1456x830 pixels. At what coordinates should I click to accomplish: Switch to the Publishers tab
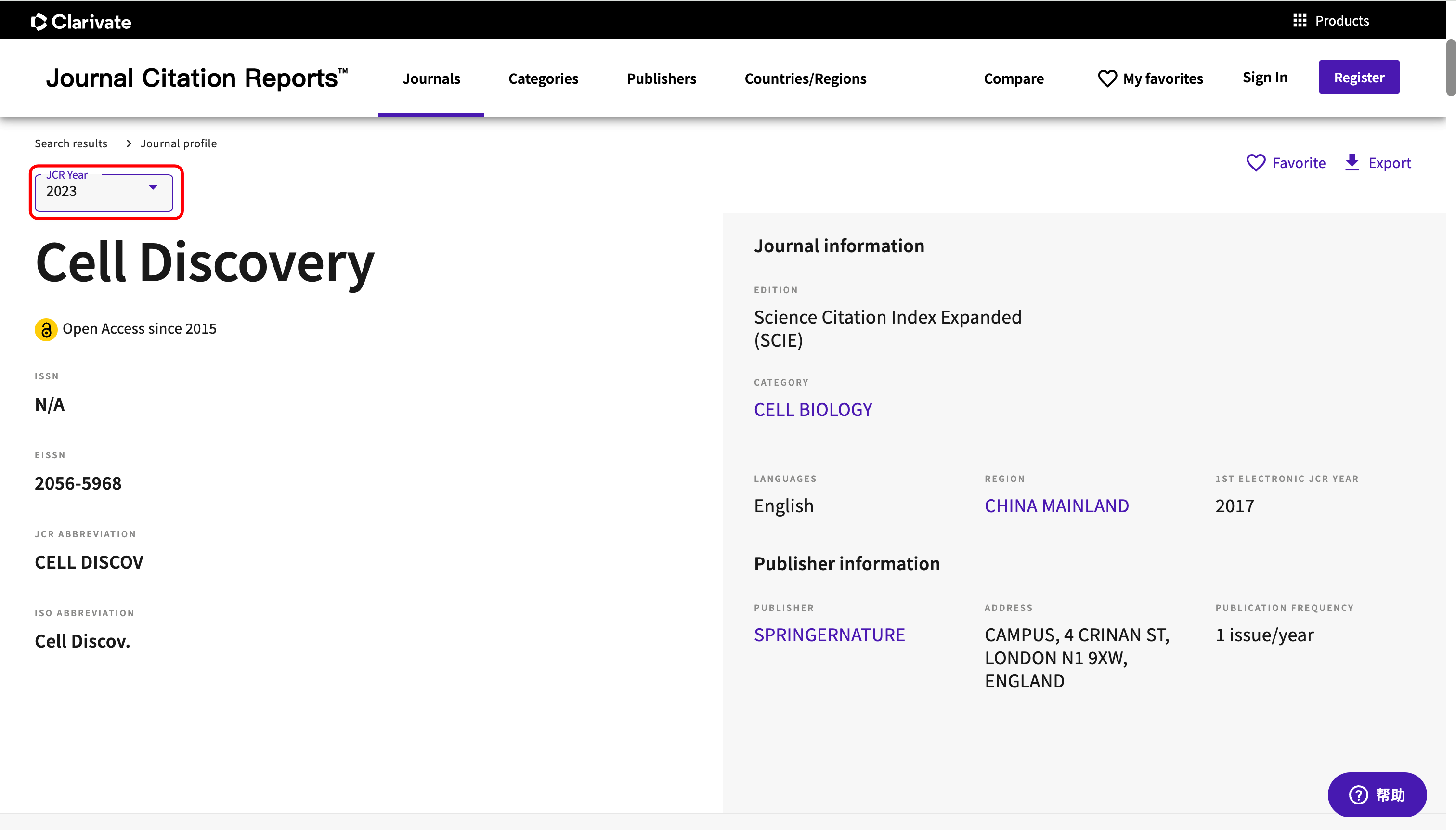(661, 78)
